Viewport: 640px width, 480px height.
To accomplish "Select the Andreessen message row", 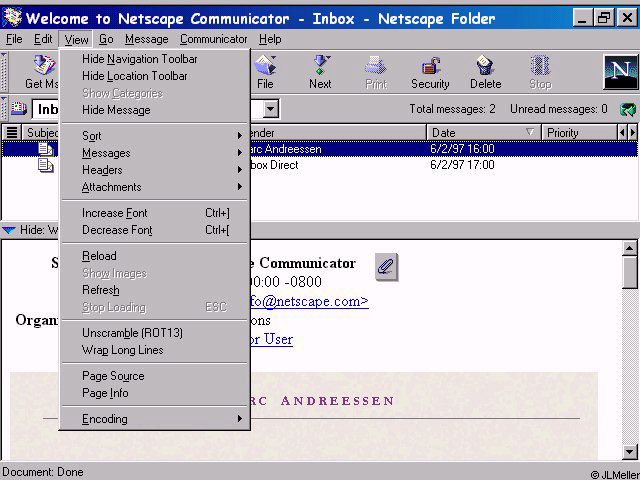I will pyautogui.click(x=320, y=149).
